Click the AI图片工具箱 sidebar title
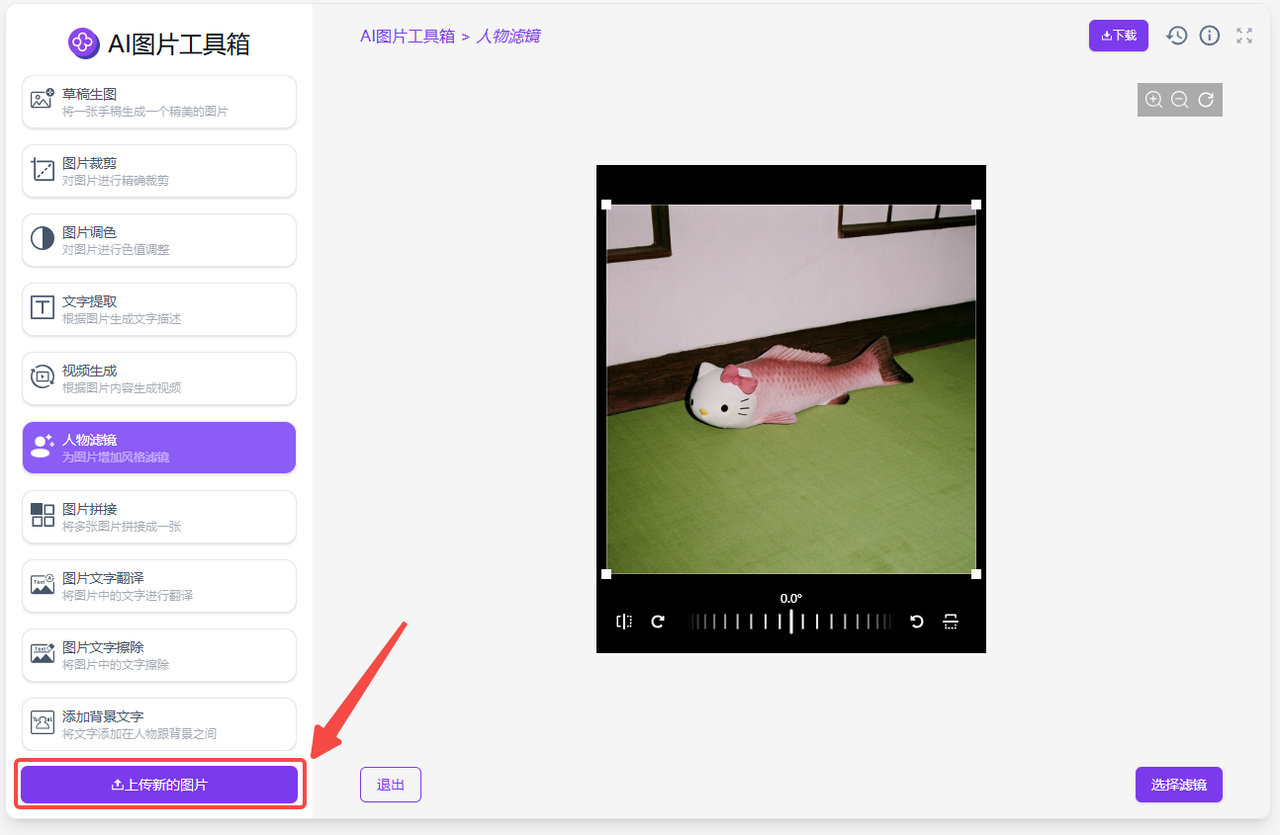 click(179, 44)
